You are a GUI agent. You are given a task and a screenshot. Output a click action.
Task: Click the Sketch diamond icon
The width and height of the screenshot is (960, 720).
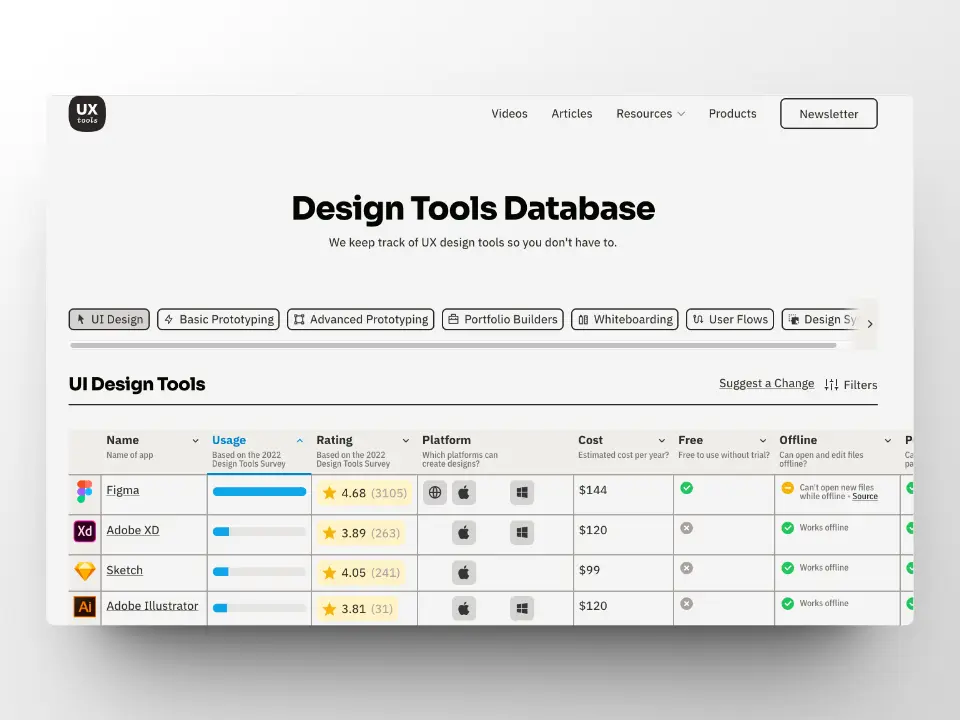[85, 571]
